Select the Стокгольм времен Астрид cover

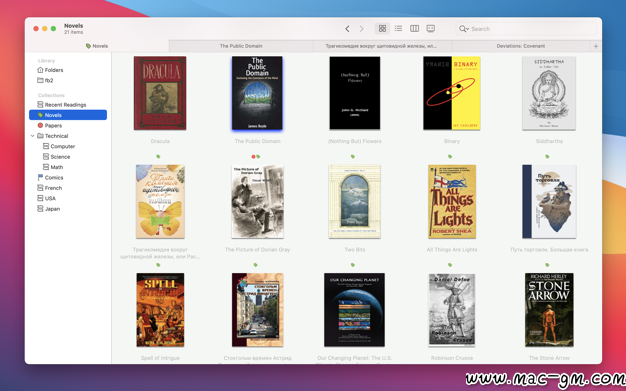(x=258, y=310)
